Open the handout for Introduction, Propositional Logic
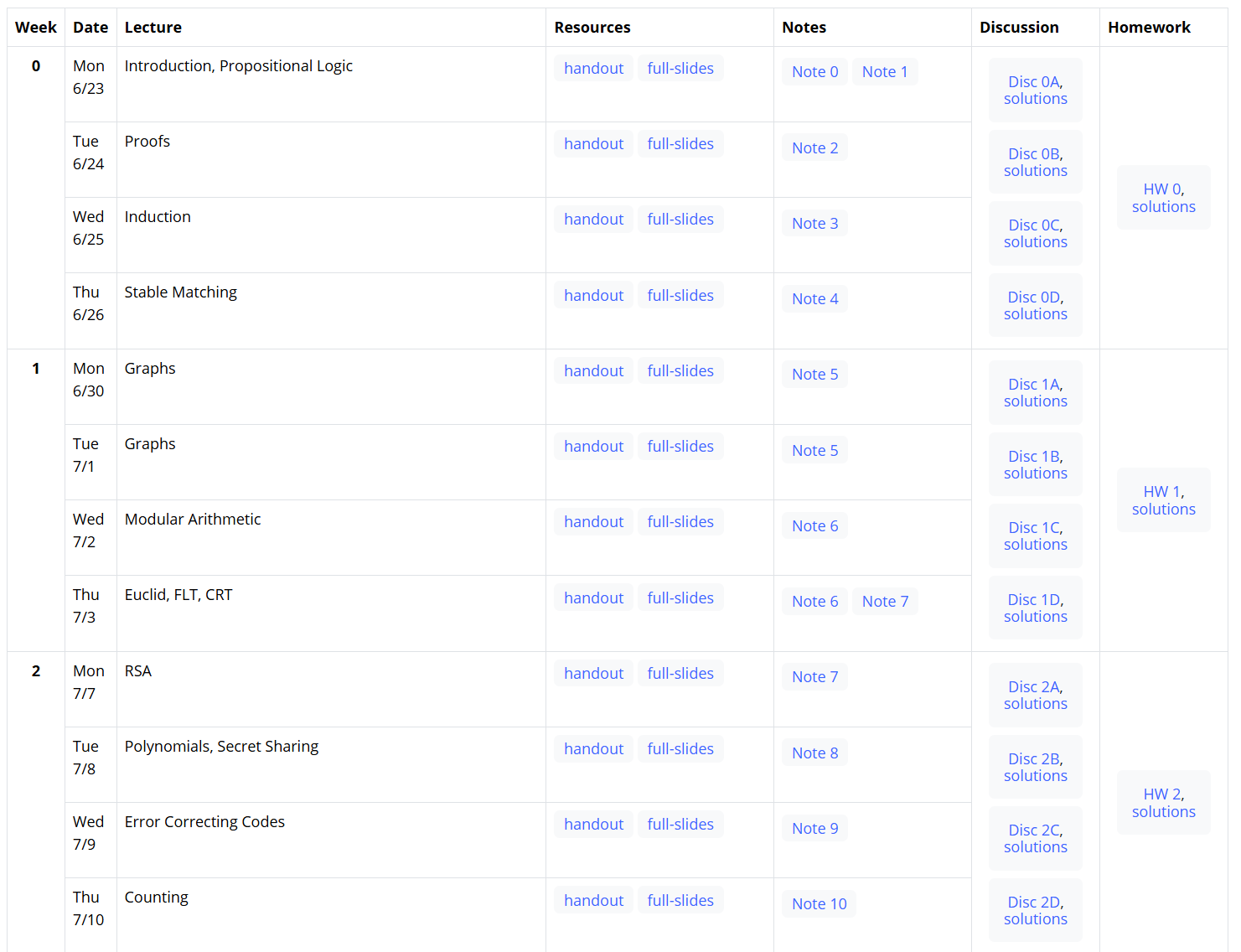This screenshot has width=1241, height=952. 593,69
